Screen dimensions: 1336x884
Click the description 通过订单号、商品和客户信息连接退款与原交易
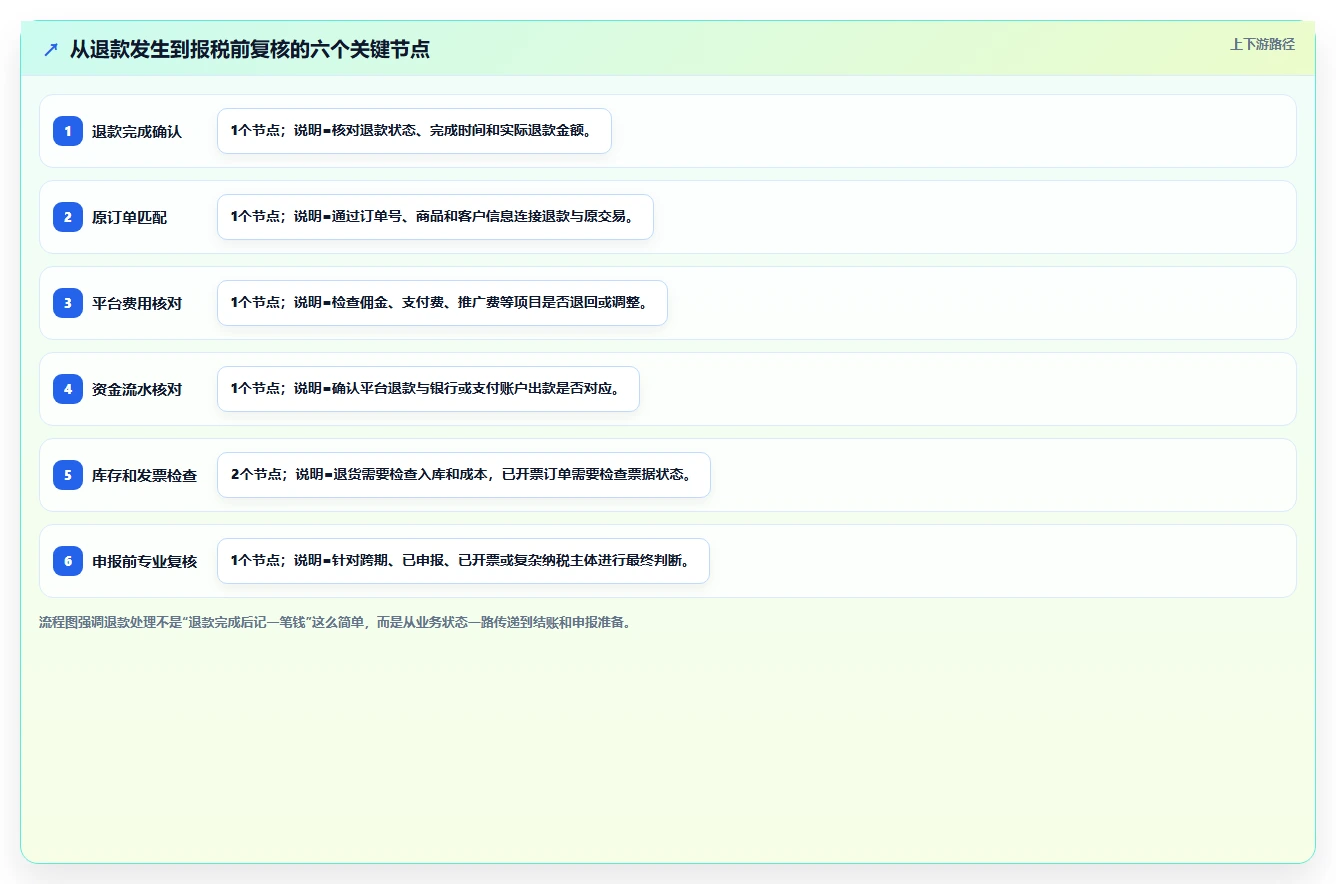(x=435, y=217)
